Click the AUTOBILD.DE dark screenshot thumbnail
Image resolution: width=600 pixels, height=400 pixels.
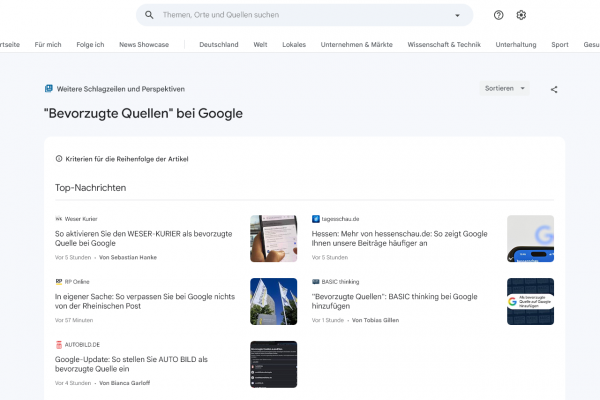pyautogui.click(x=274, y=364)
